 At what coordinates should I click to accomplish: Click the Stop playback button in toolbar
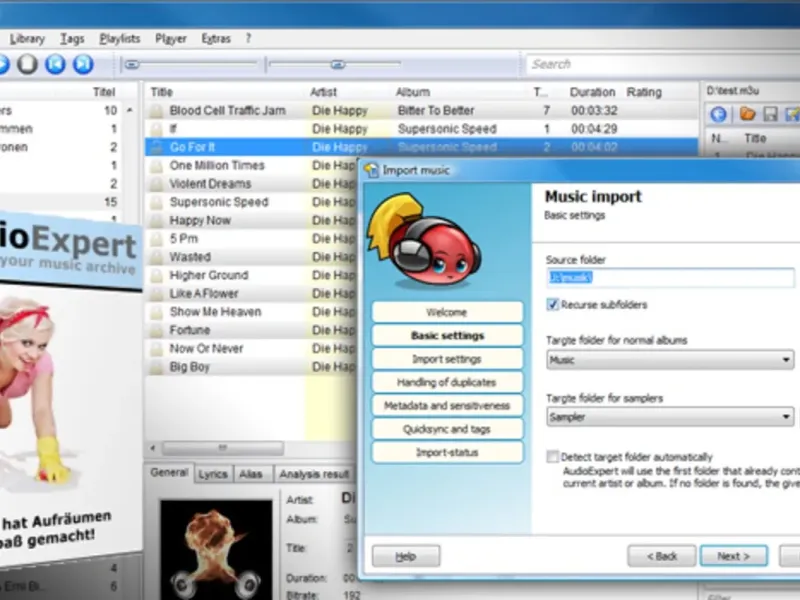point(27,64)
